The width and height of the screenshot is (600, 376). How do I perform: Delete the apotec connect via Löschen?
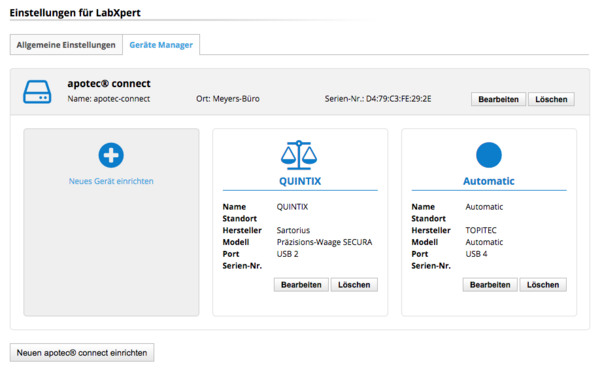coord(551,99)
